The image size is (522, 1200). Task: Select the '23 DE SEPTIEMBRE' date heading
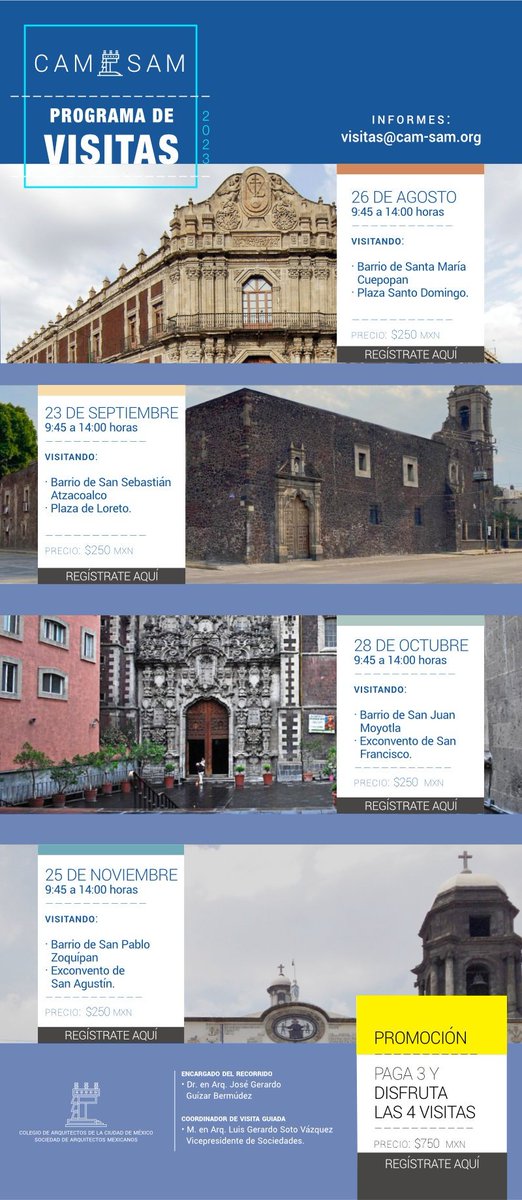pos(111,412)
